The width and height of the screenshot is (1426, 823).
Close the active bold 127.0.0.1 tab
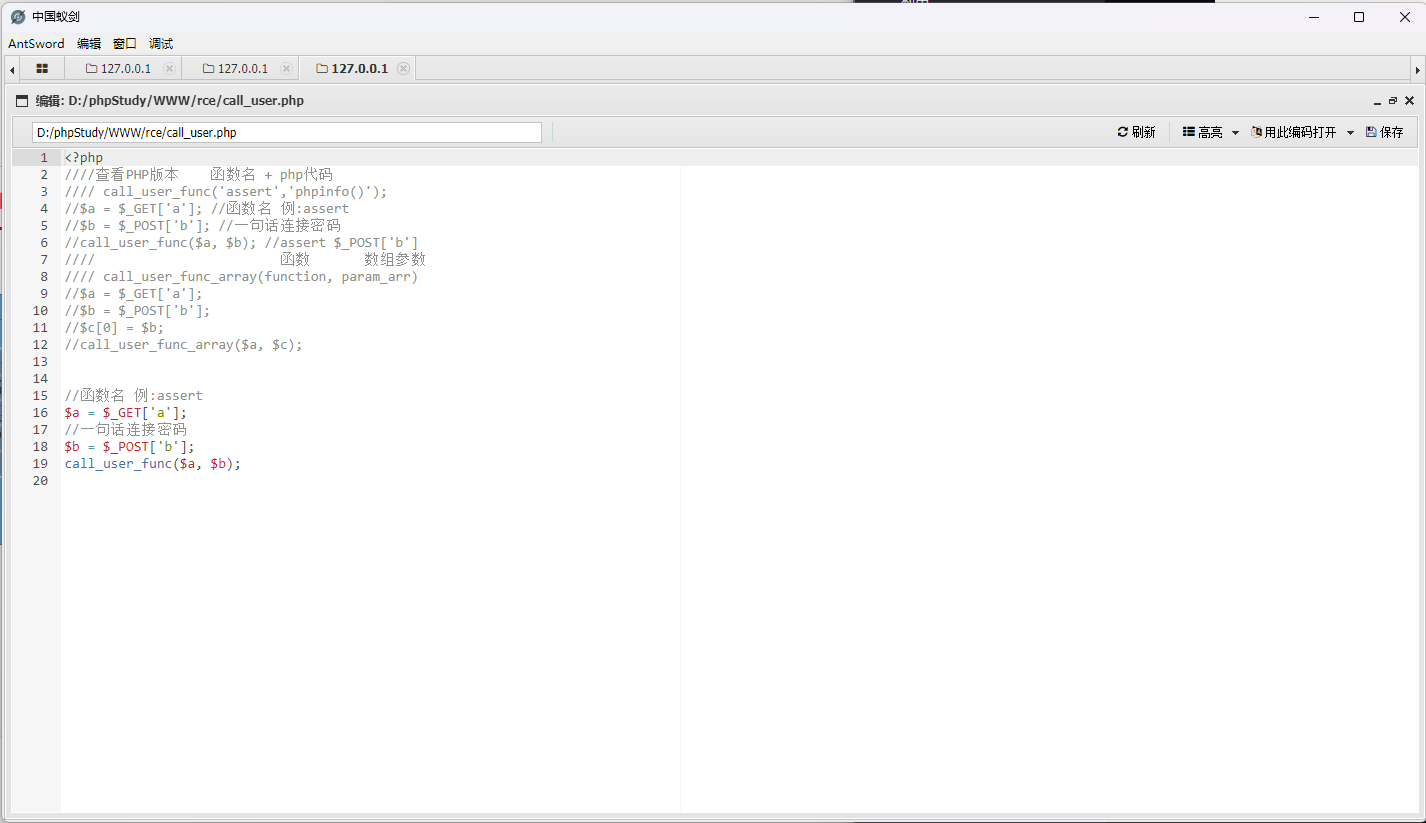403,69
